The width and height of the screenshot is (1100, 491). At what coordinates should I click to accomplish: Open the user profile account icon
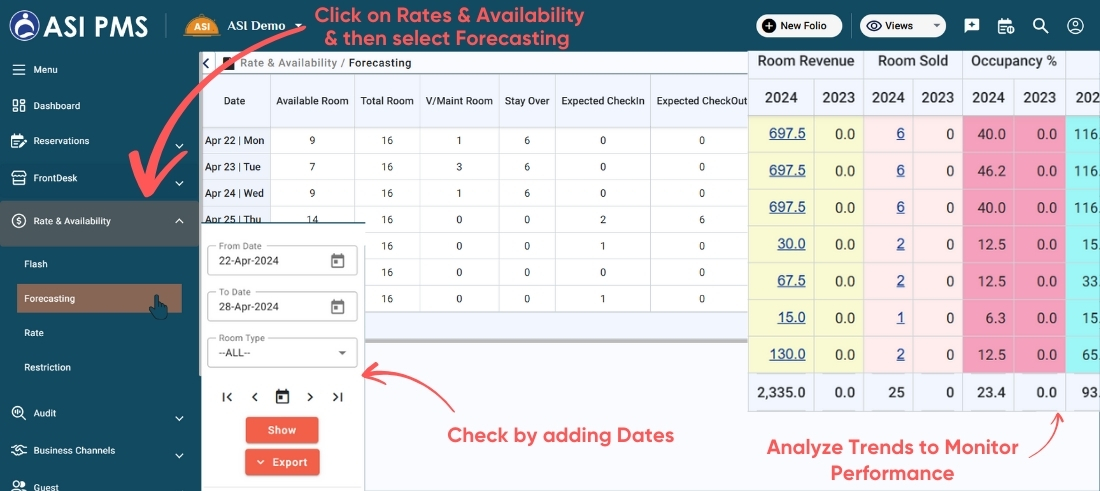pyautogui.click(x=1075, y=26)
